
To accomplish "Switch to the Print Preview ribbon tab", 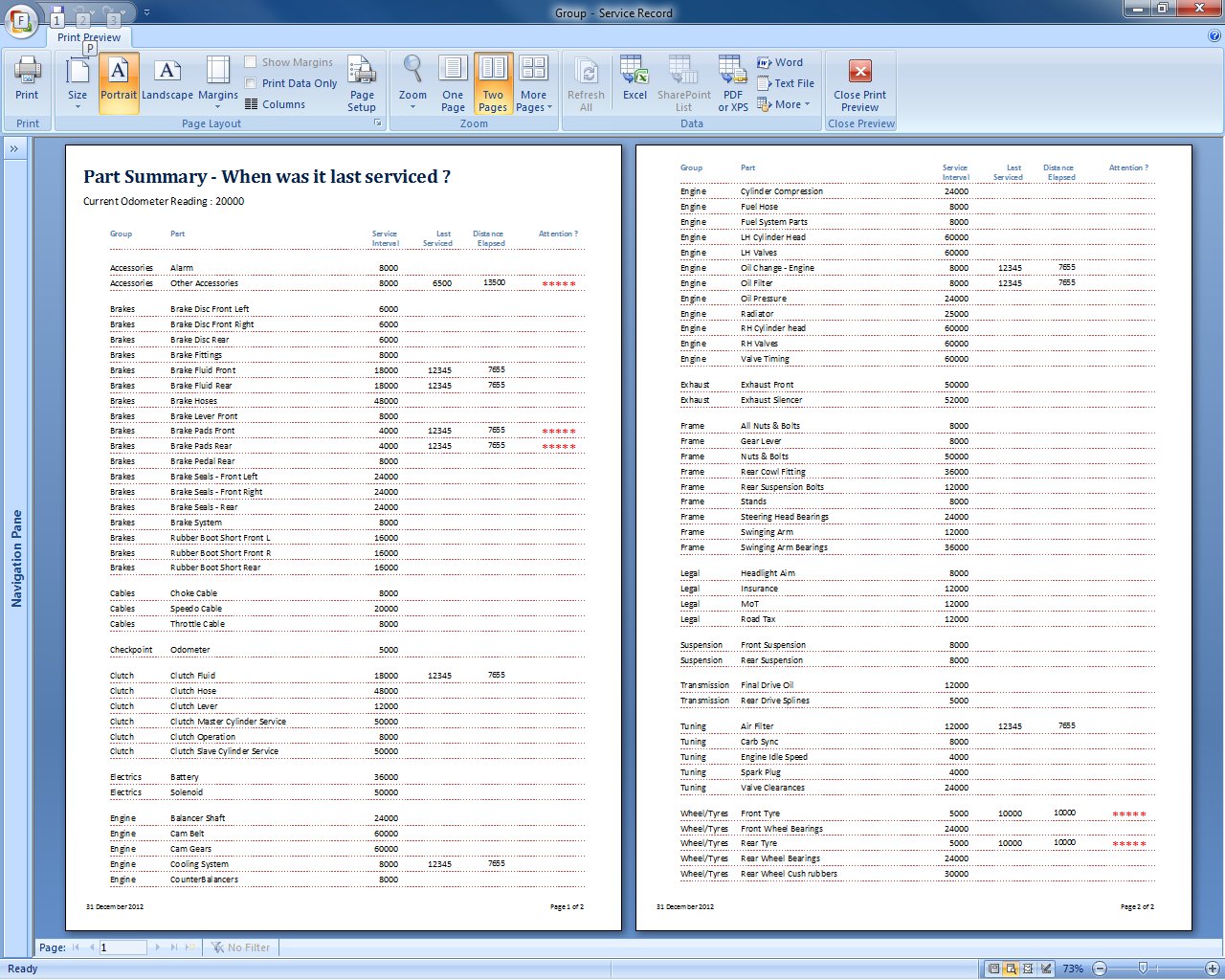I will coord(89,37).
